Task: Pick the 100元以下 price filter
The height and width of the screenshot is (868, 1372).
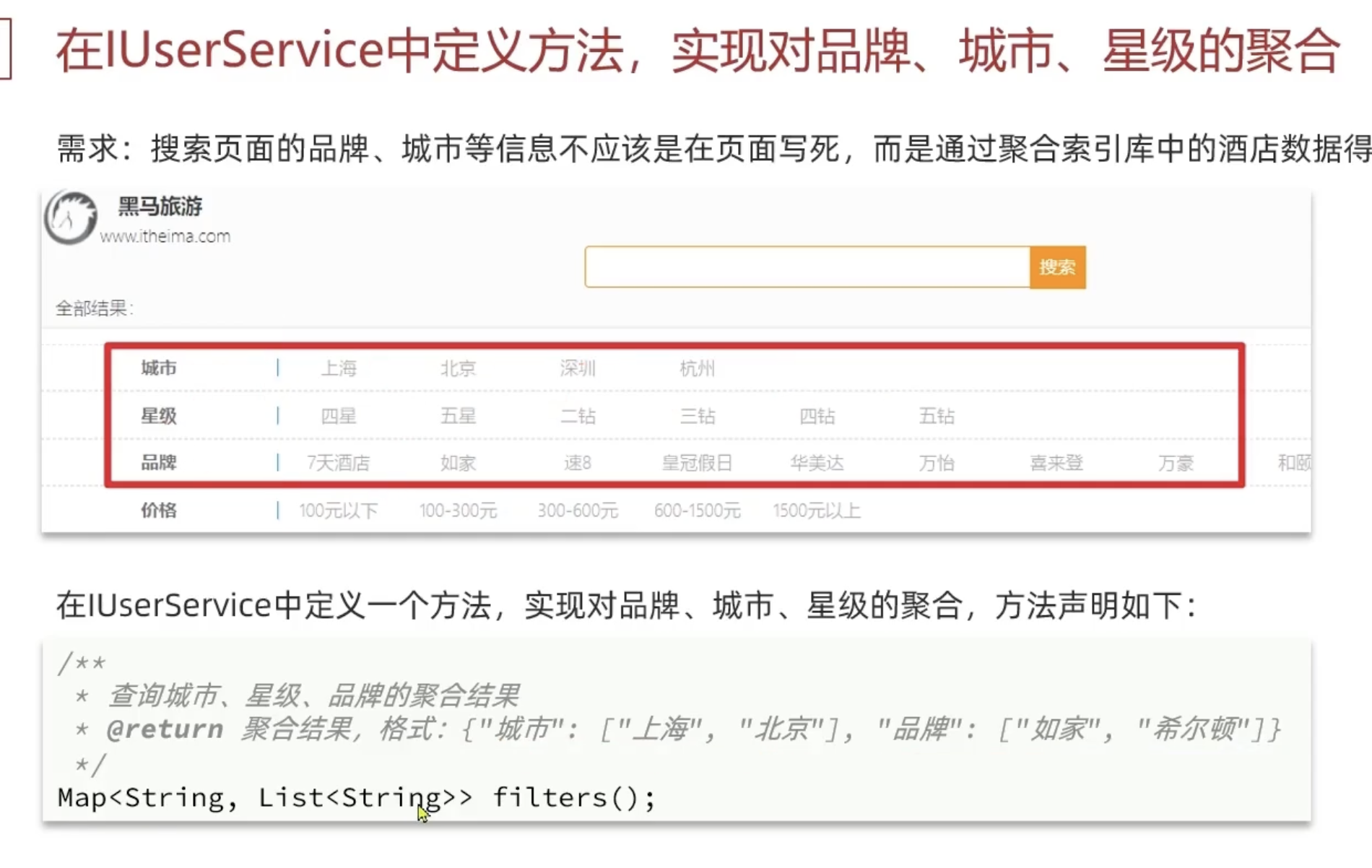Action: 338,510
